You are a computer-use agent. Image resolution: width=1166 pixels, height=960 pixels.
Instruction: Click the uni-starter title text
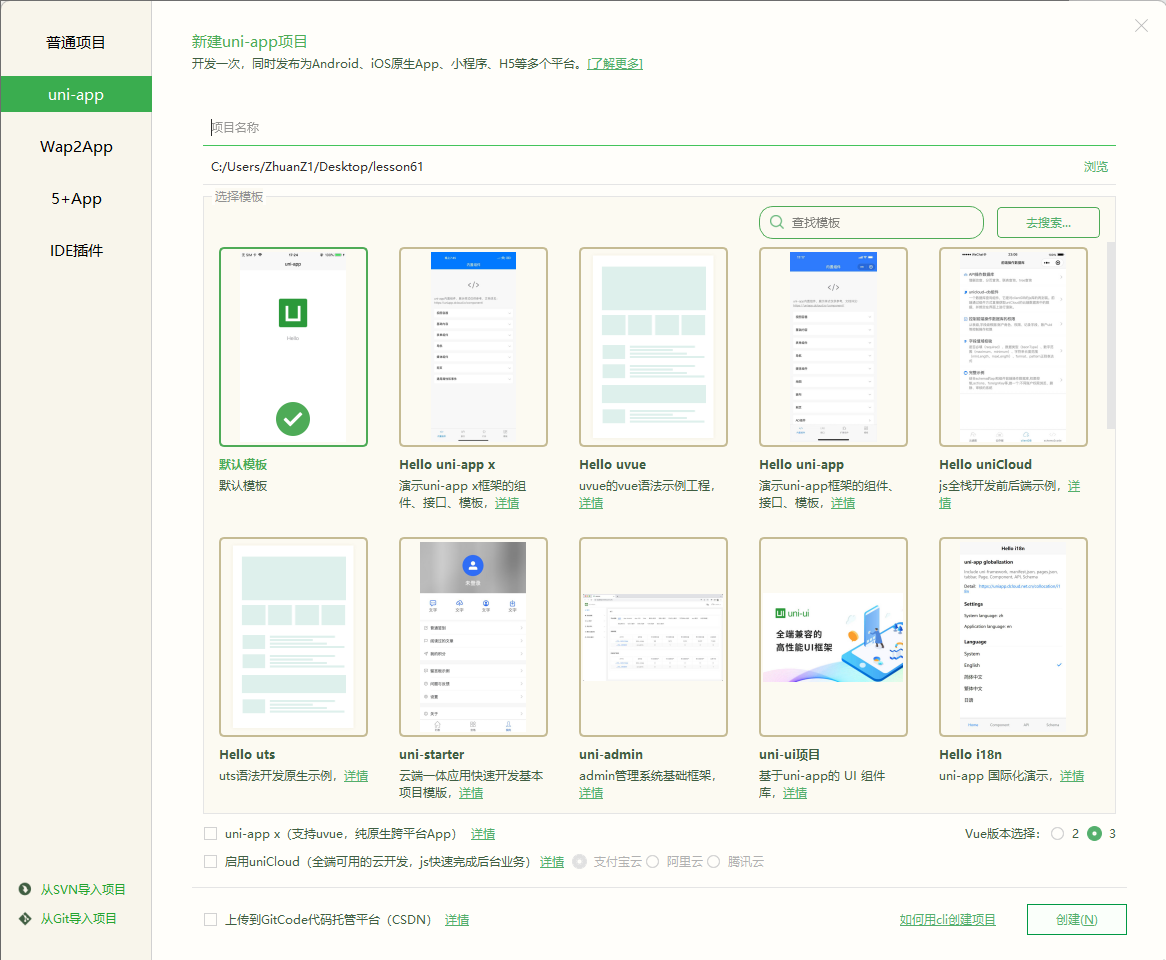[431, 754]
